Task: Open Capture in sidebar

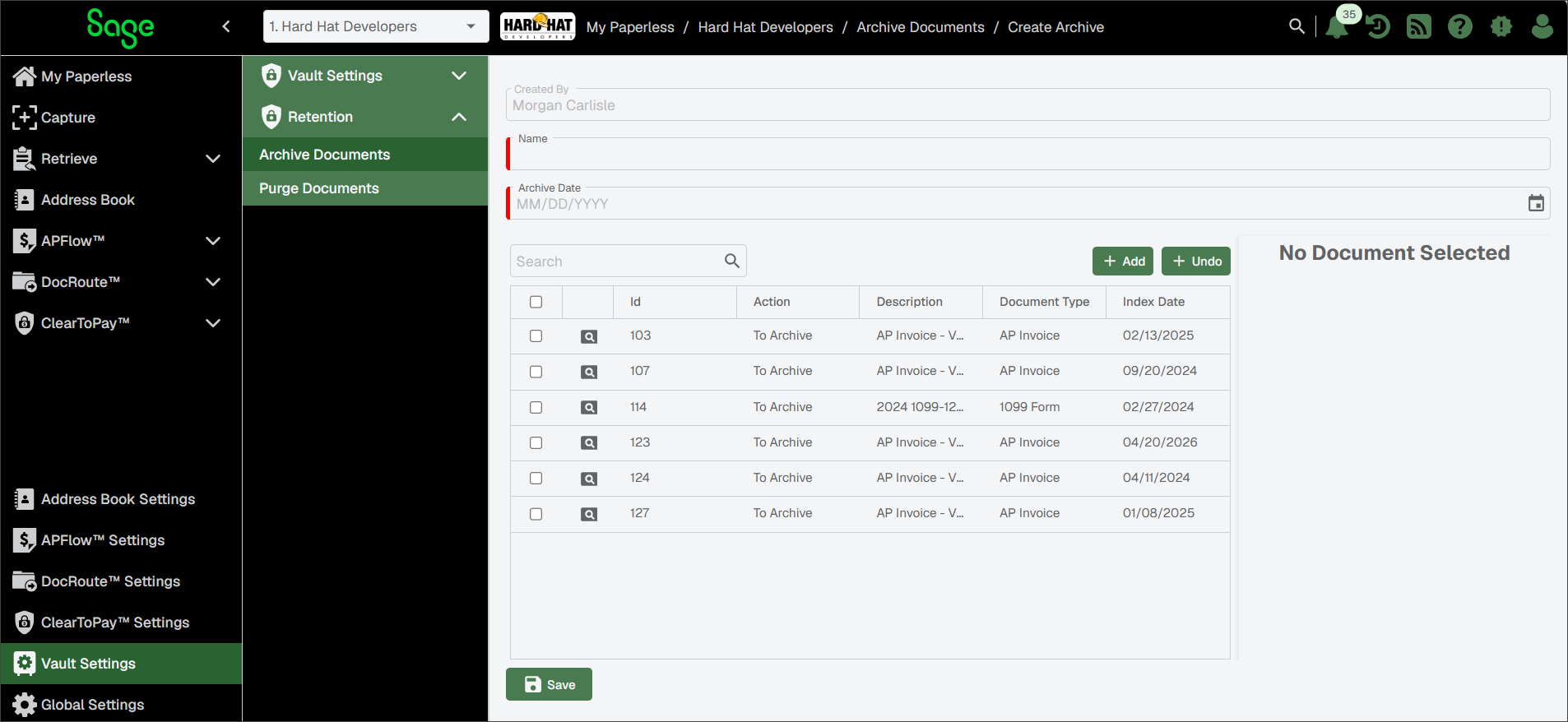Action: (x=121, y=118)
